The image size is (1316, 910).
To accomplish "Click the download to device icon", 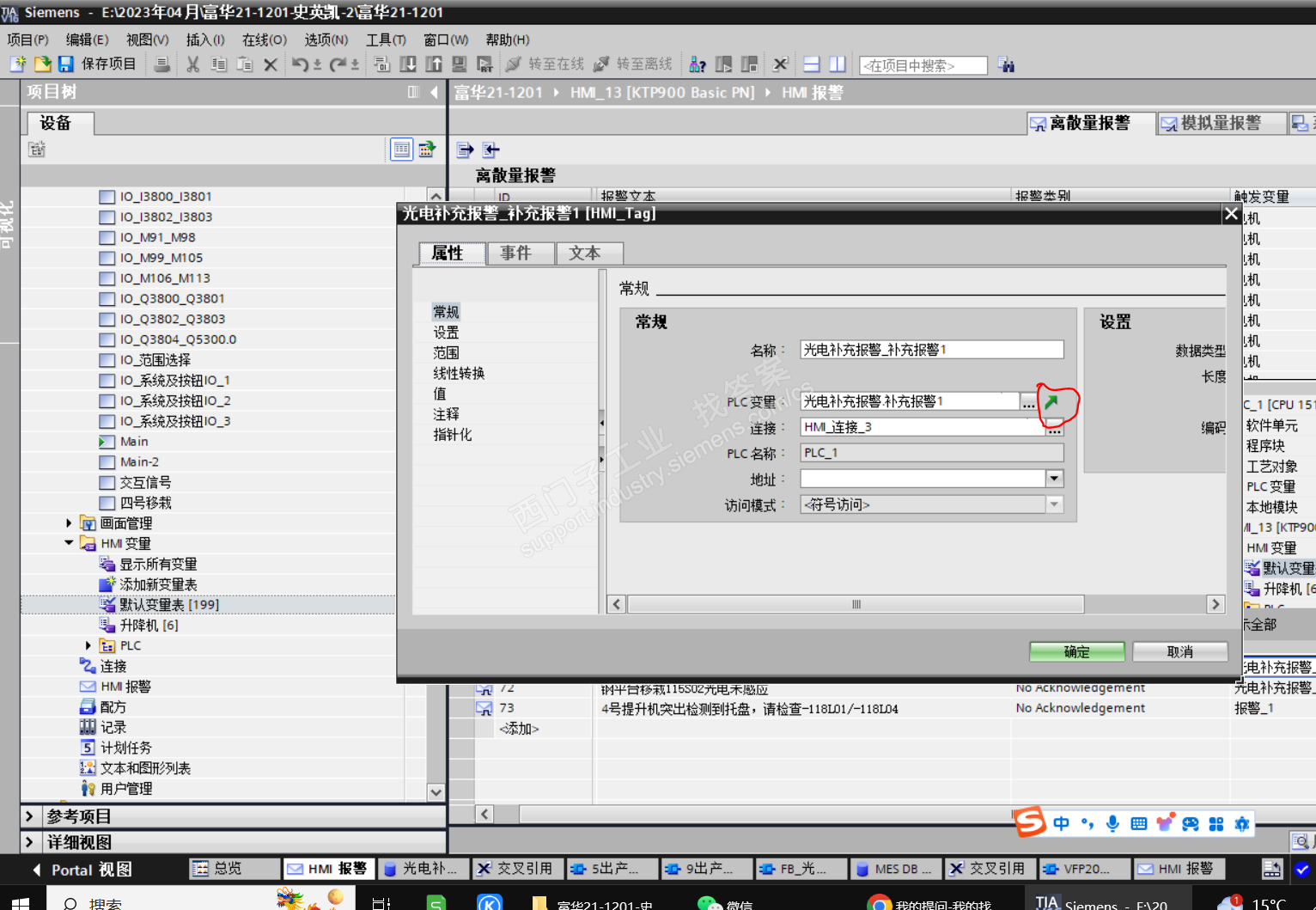I will [x=408, y=64].
